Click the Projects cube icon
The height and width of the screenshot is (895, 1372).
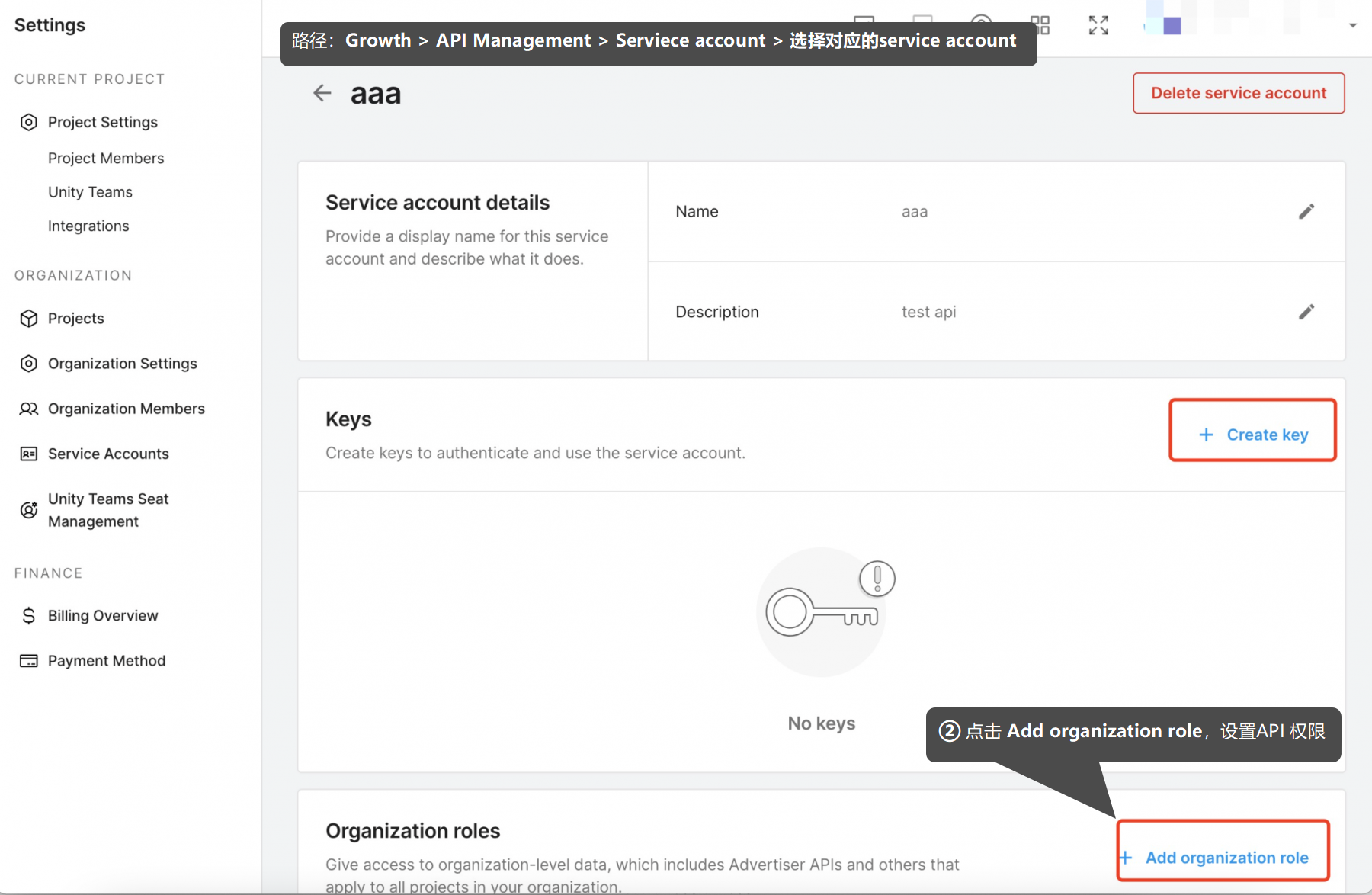coord(29,319)
